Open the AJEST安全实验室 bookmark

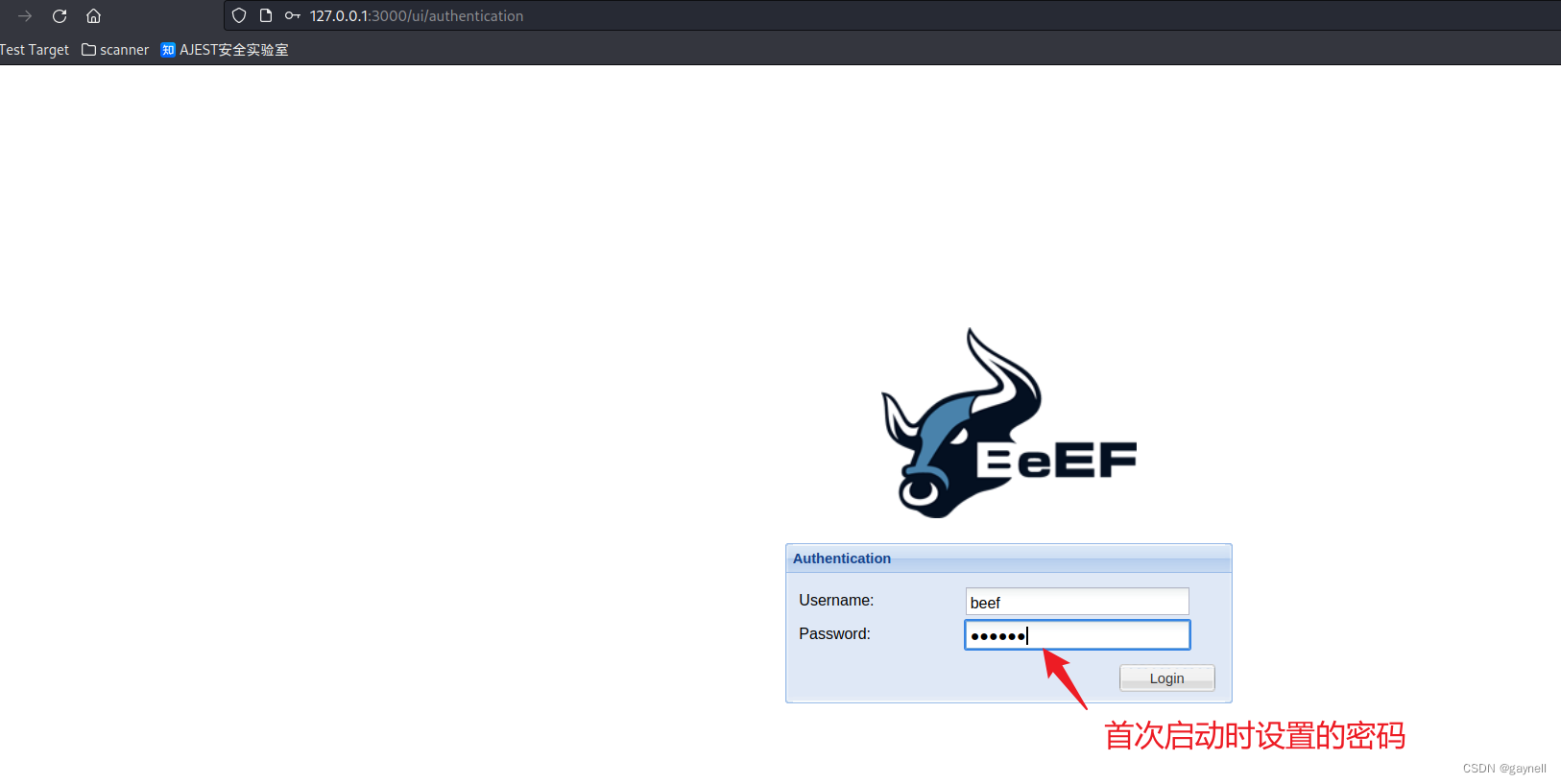[x=225, y=50]
